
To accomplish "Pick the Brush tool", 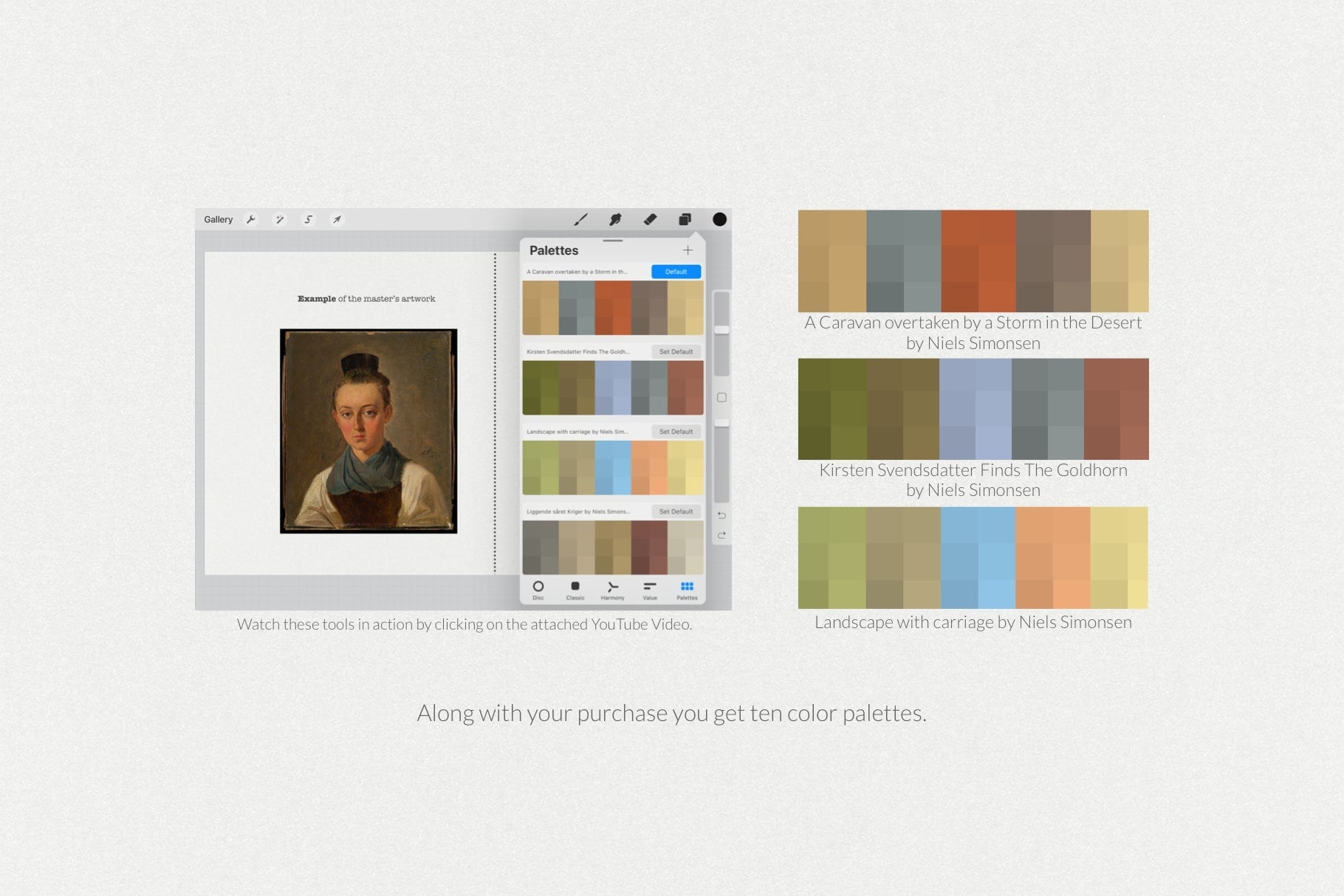I will coord(581,219).
